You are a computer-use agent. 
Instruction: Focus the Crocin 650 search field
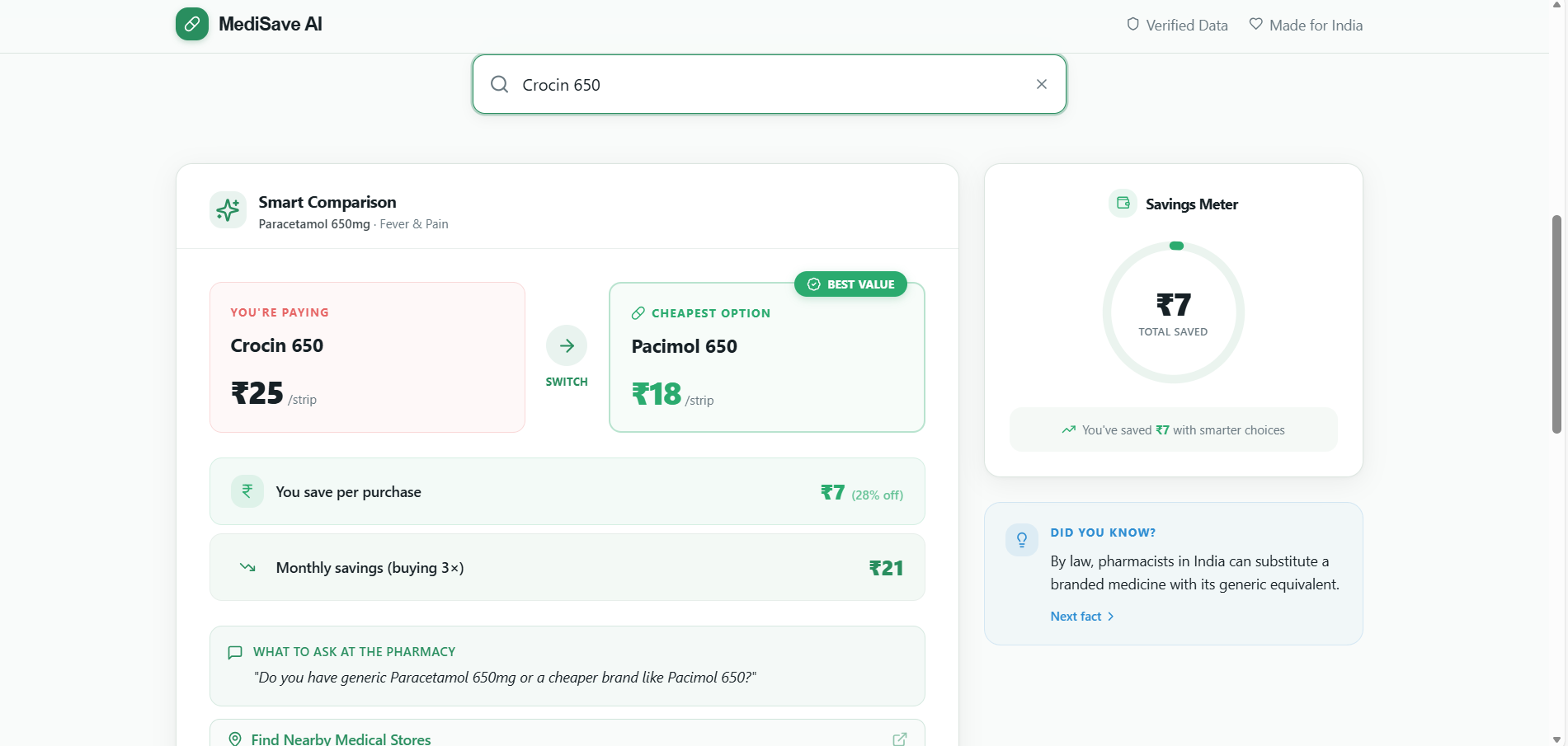pos(769,84)
